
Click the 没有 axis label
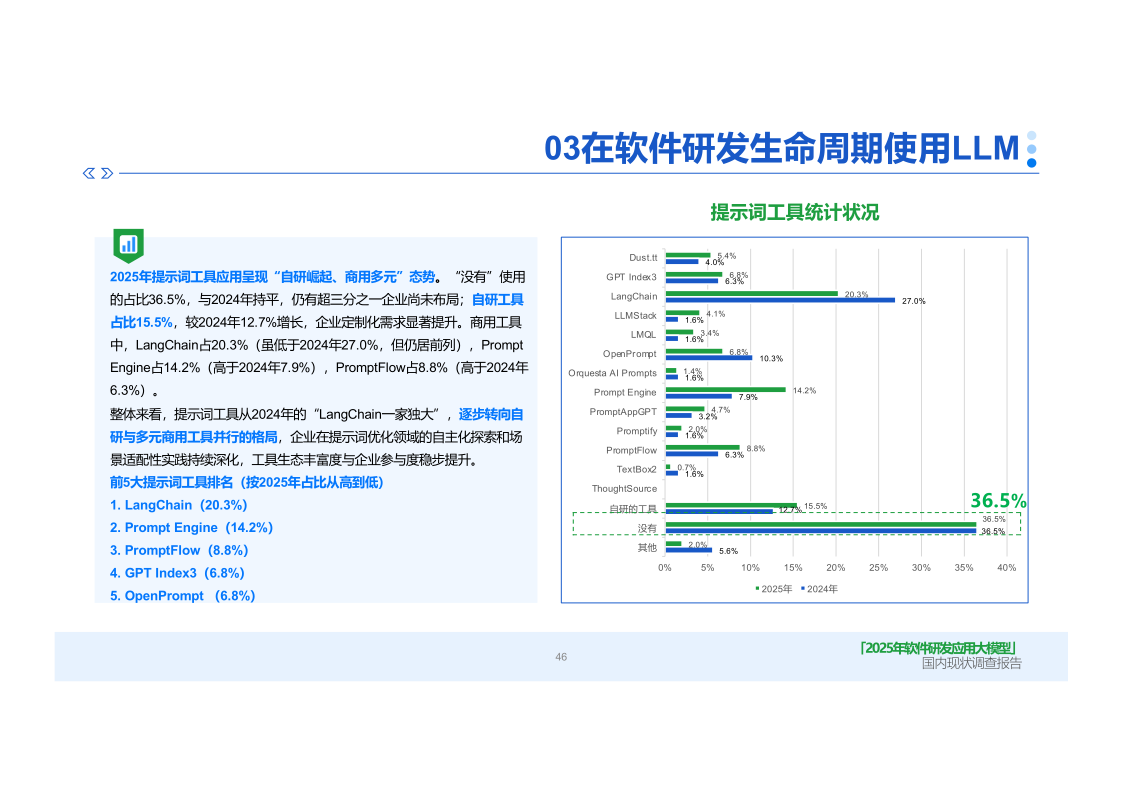647,528
